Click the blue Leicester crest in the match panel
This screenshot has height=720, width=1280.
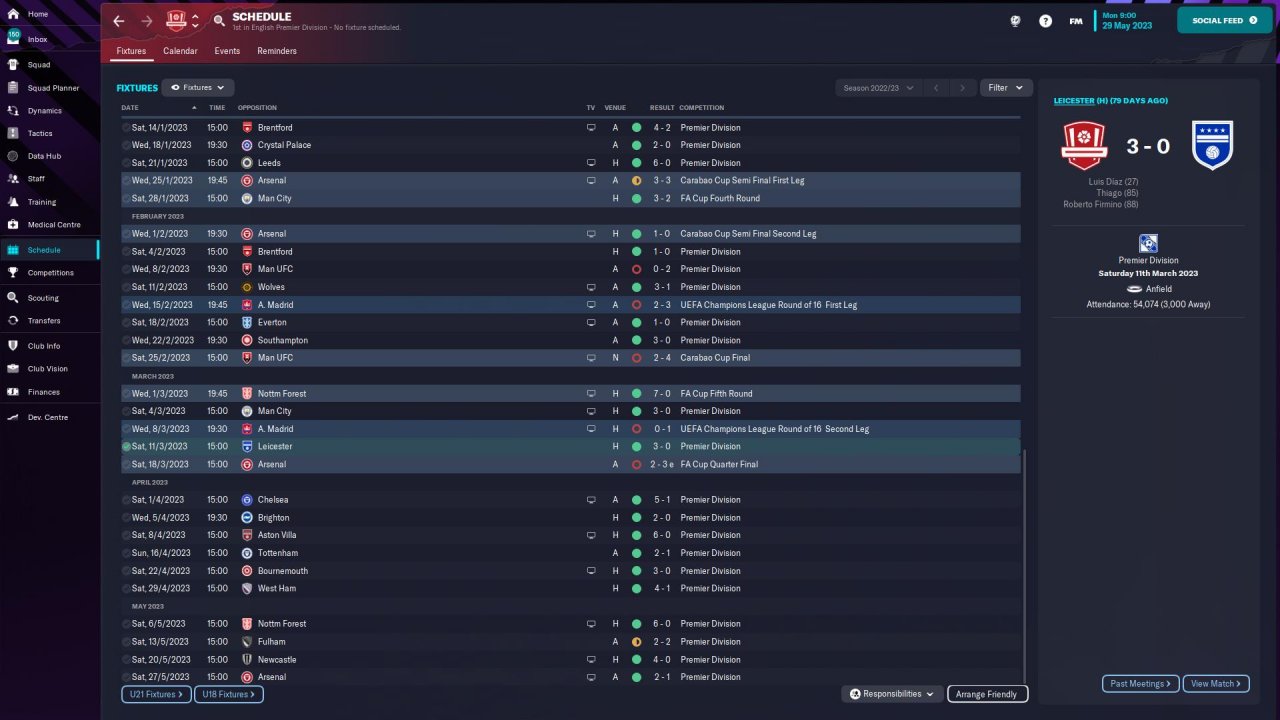coord(1212,146)
